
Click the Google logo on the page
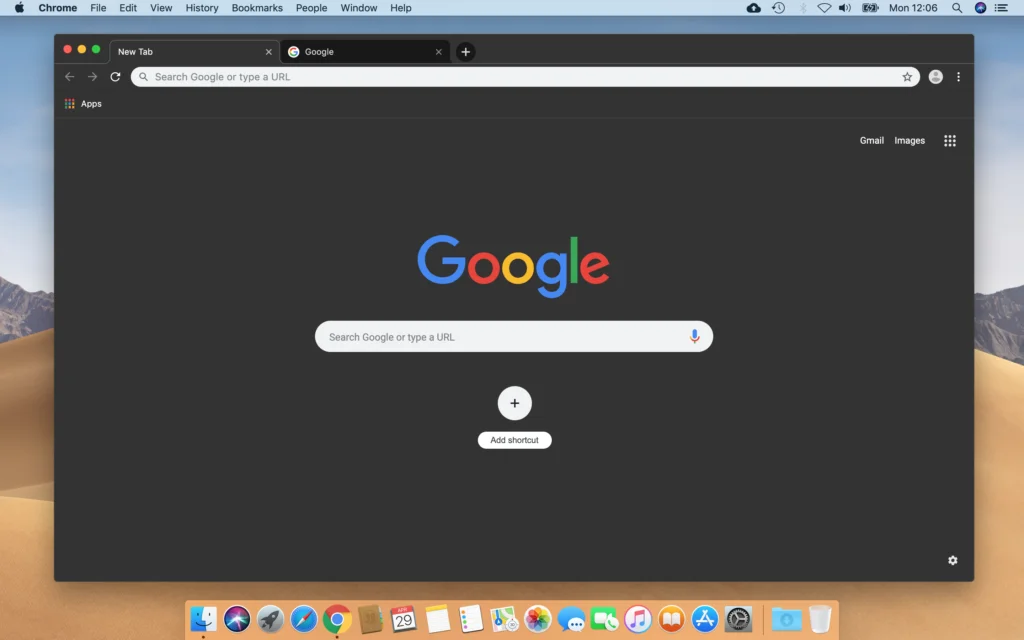(513, 265)
